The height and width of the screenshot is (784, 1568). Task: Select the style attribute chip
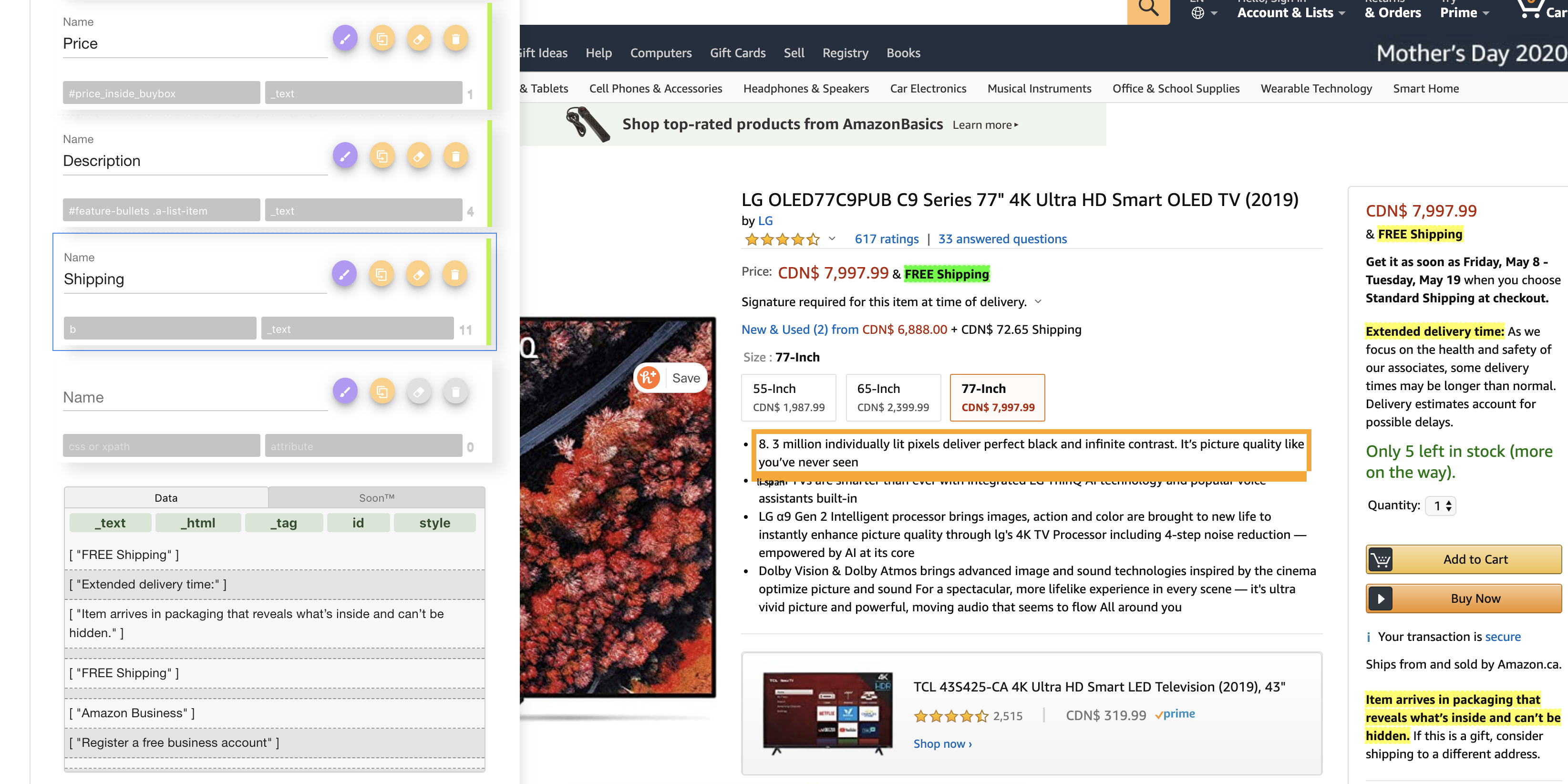point(434,523)
